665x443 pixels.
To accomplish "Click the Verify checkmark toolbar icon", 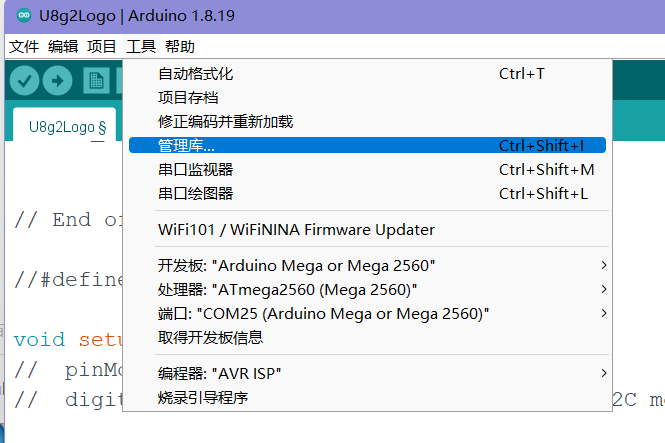I will (x=25, y=81).
